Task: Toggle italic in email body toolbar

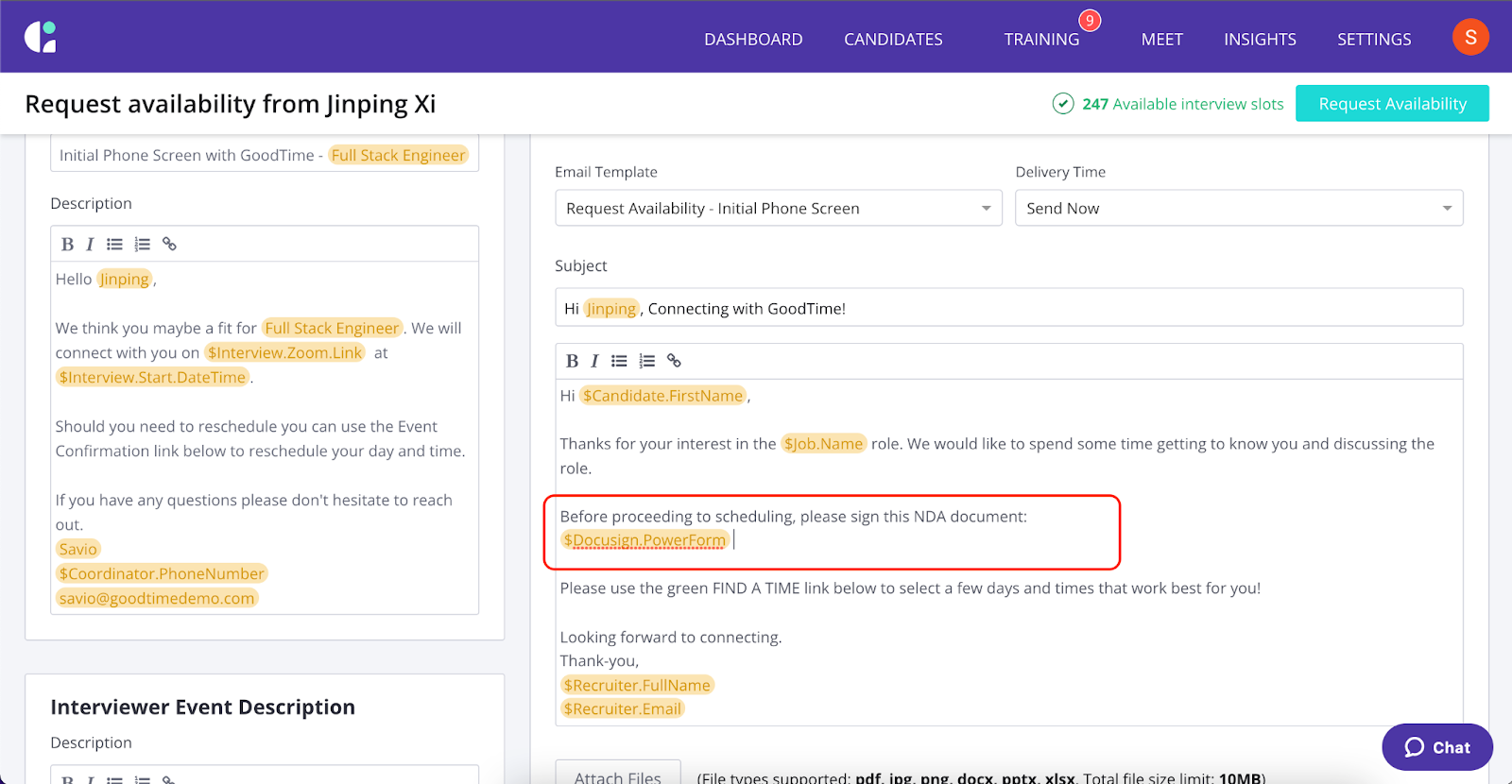Action: point(594,361)
